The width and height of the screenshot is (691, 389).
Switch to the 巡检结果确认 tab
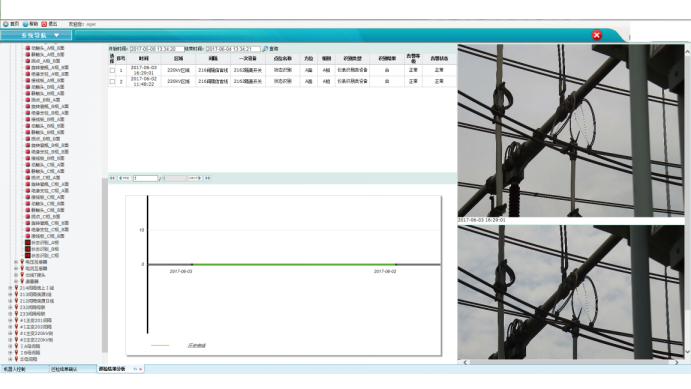pyautogui.click(x=73, y=369)
